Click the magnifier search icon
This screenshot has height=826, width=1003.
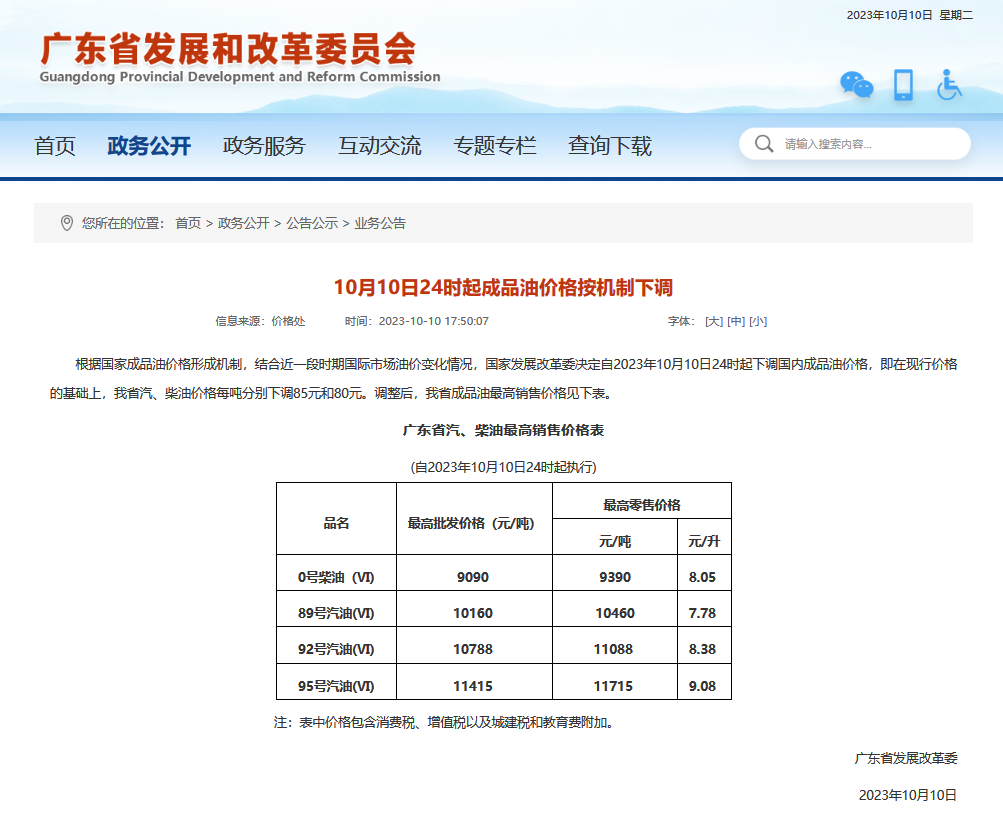click(x=764, y=143)
